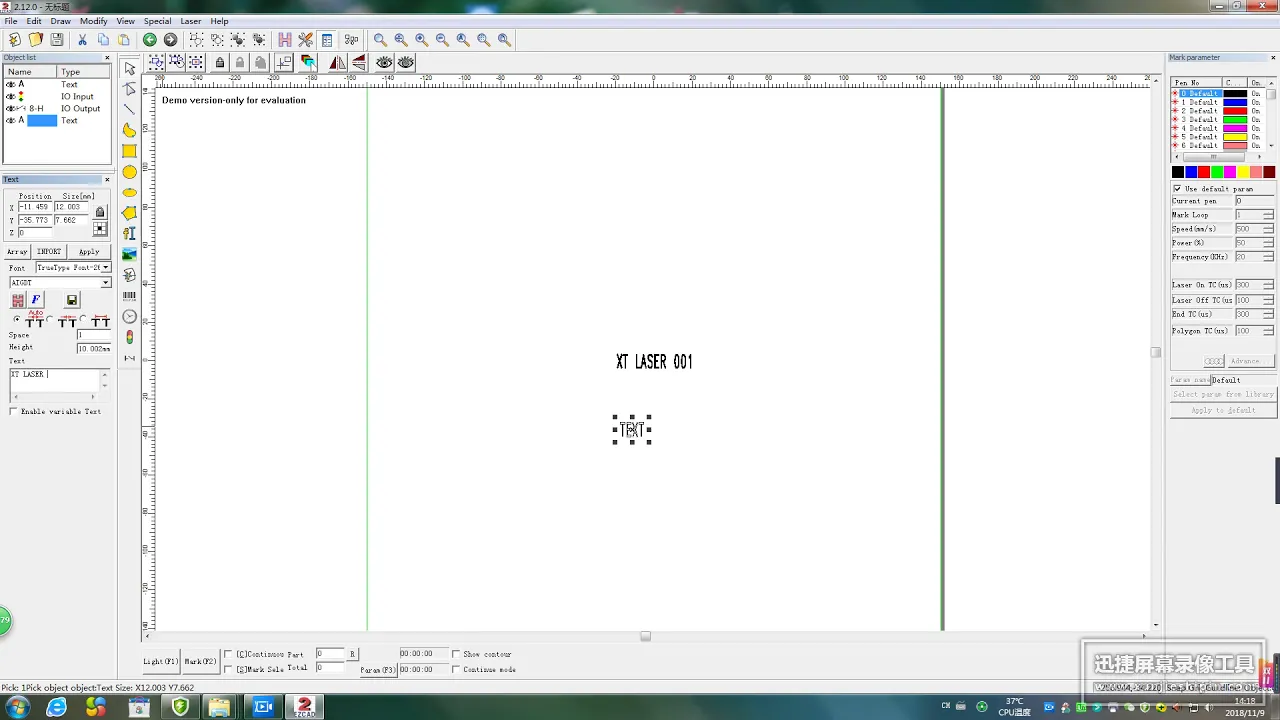Click the Mark(F2) button
The image size is (1280, 720).
[201, 661]
